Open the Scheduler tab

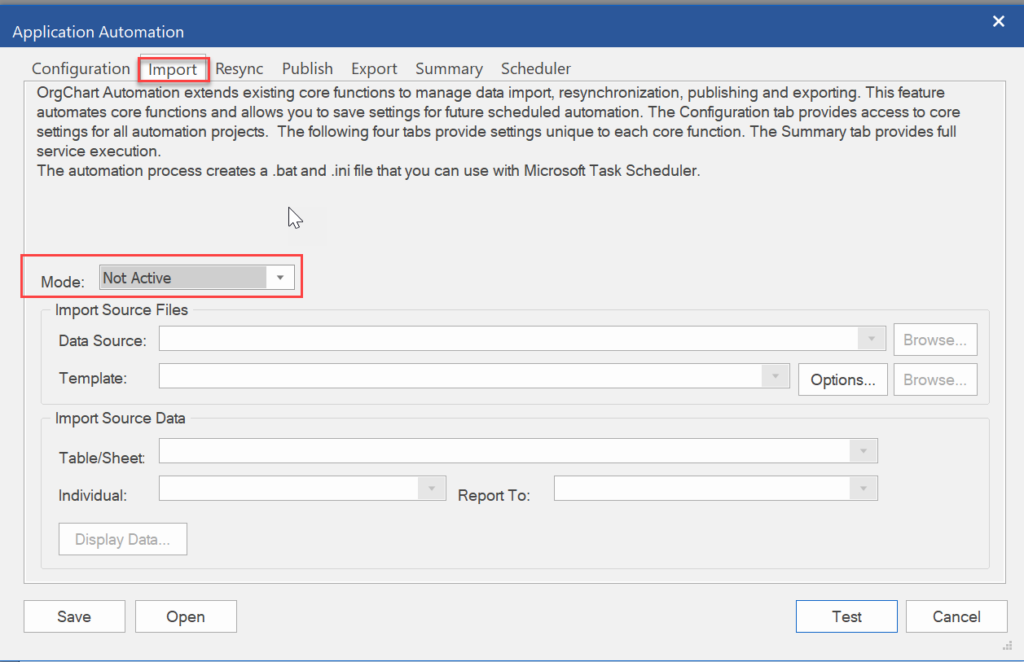click(x=536, y=69)
